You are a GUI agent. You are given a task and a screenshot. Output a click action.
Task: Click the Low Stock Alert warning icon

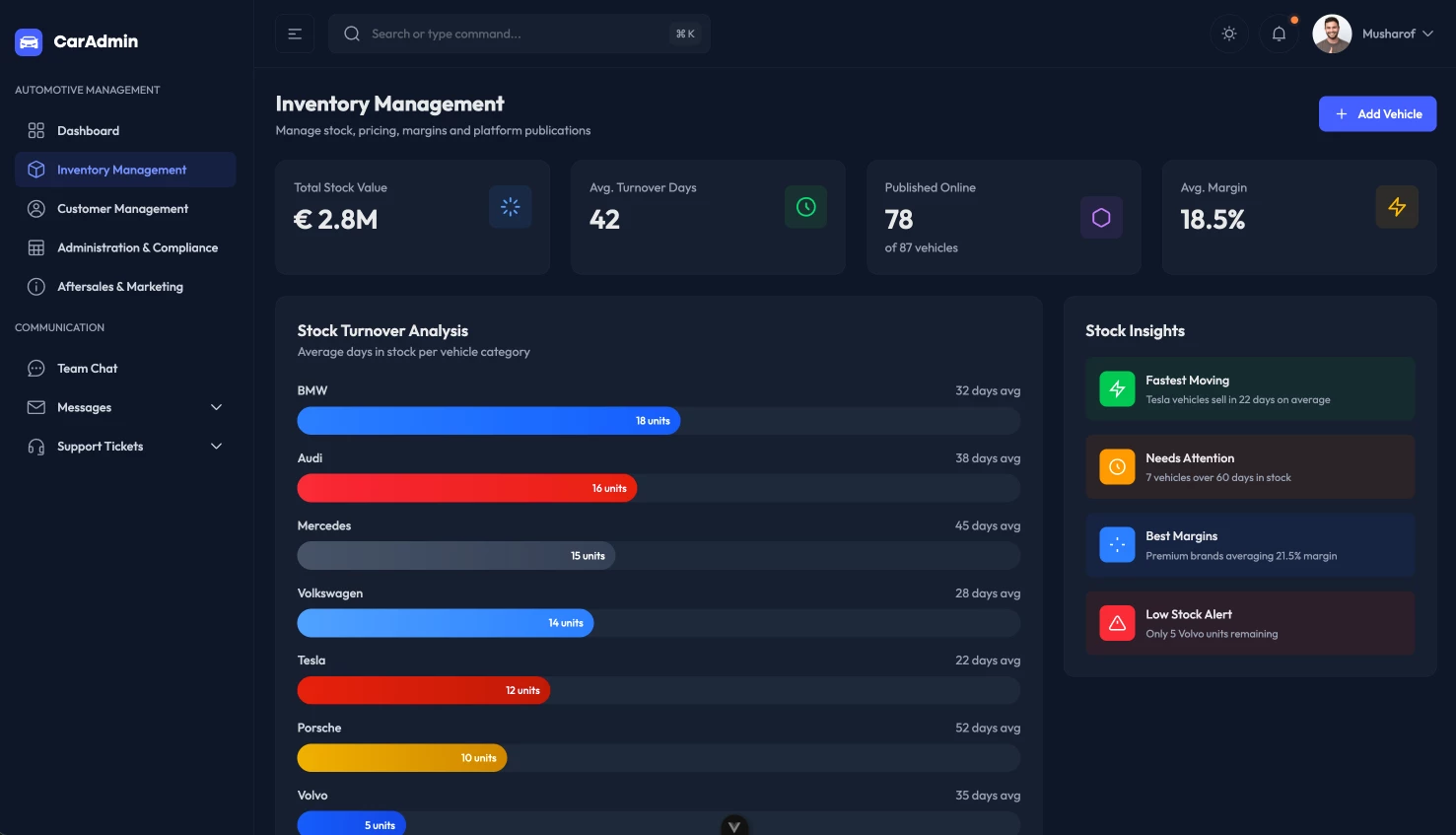click(1117, 623)
